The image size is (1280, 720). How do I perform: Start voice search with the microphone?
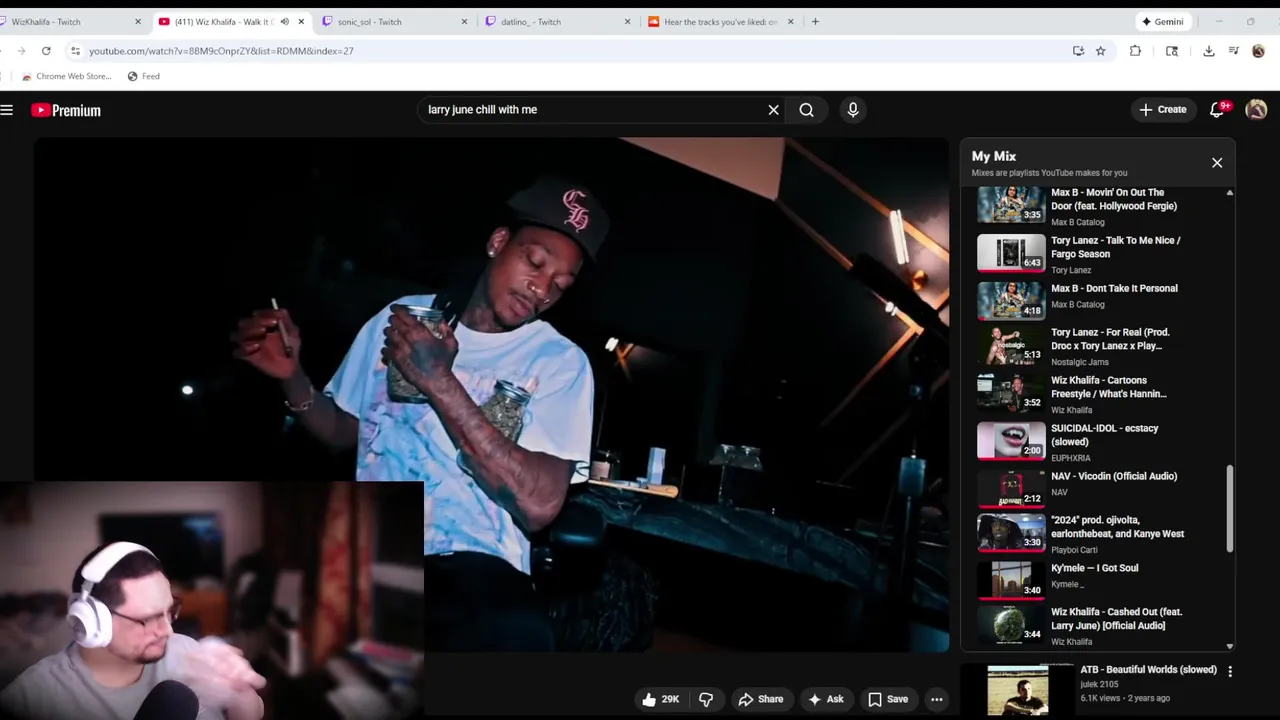[x=853, y=110]
